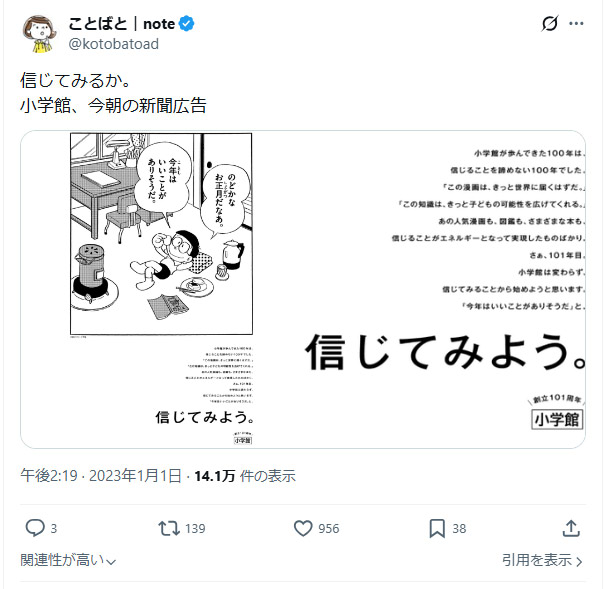Click the reply speech bubble icon
This screenshot has height=589, width=605.
point(35,528)
